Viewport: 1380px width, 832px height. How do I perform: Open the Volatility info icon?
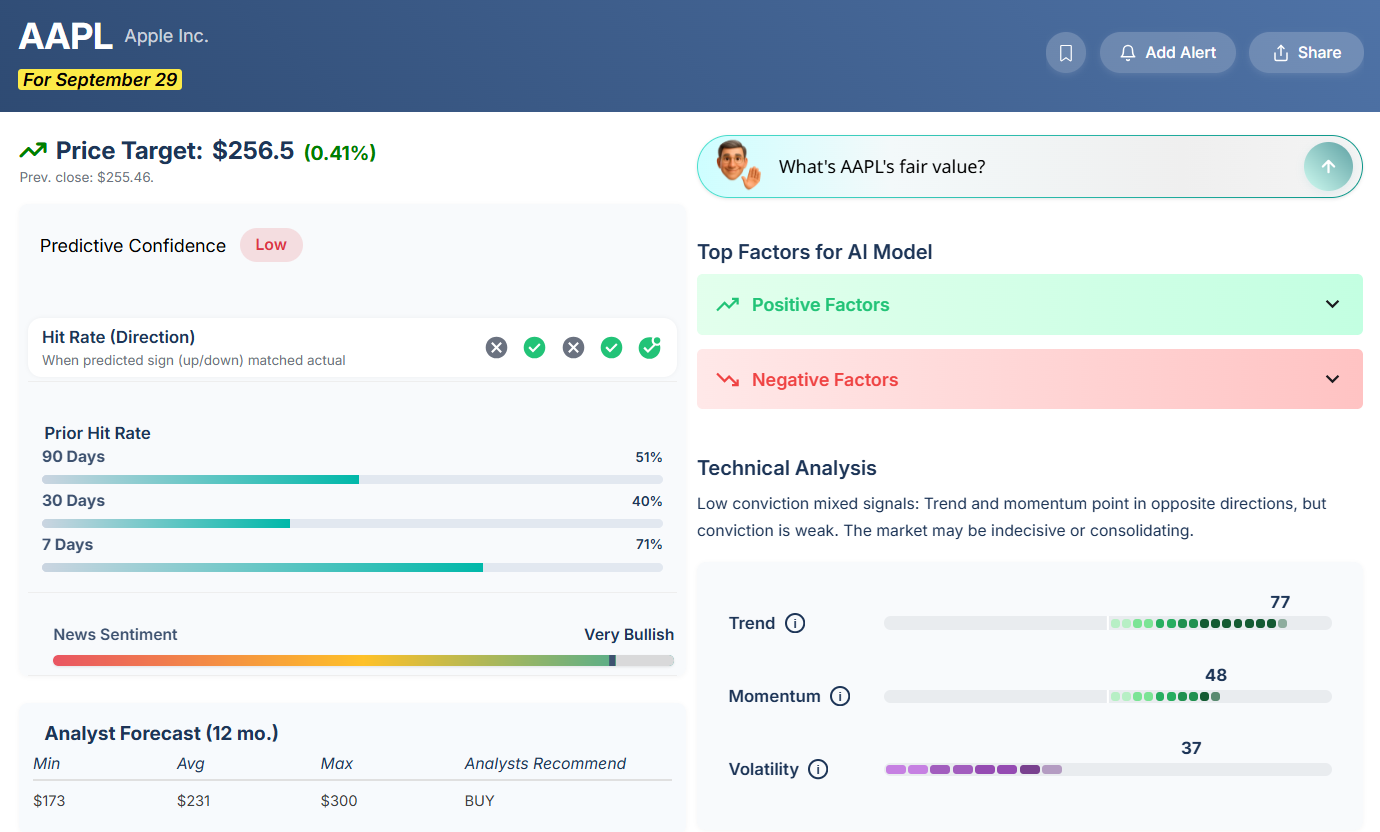[x=818, y=769]
